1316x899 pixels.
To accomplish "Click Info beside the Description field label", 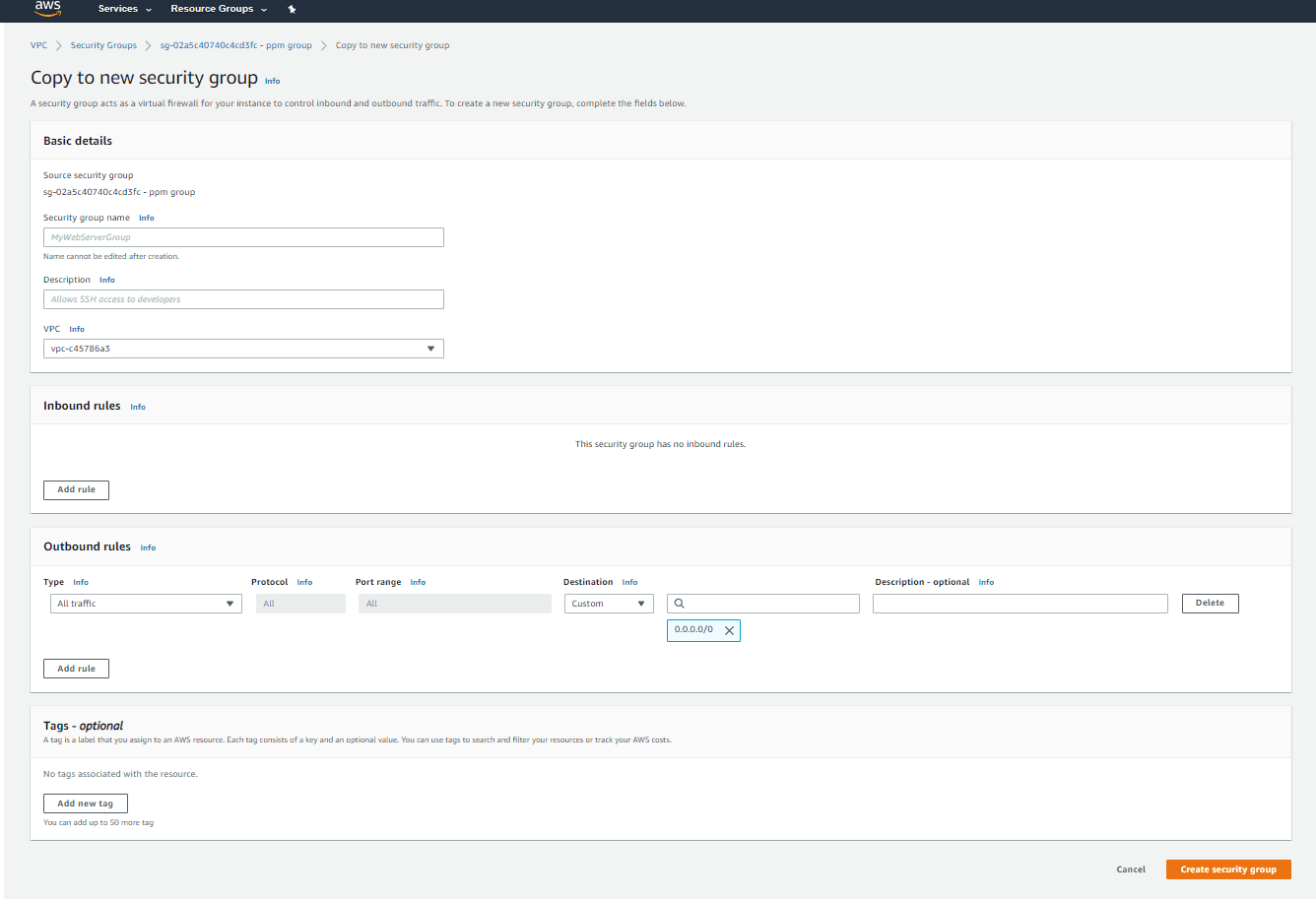I will (106, 279).
